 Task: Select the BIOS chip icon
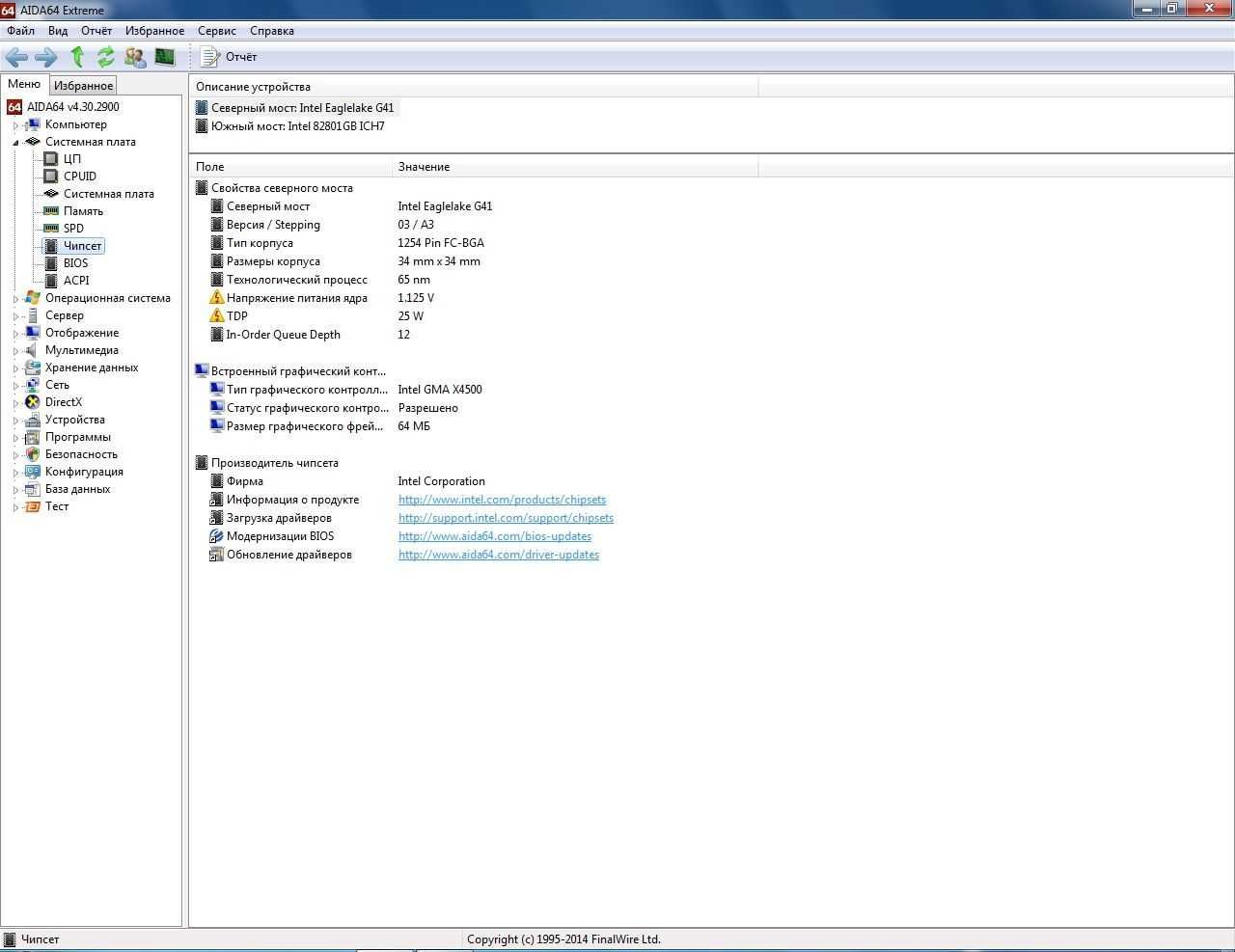tap(51, 263)
